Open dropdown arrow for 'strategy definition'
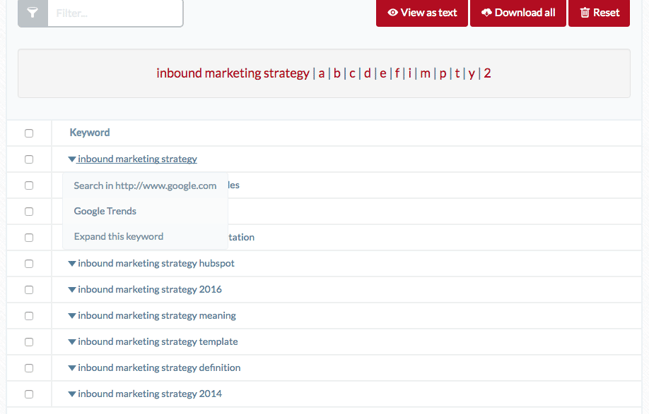 (72, 368)
